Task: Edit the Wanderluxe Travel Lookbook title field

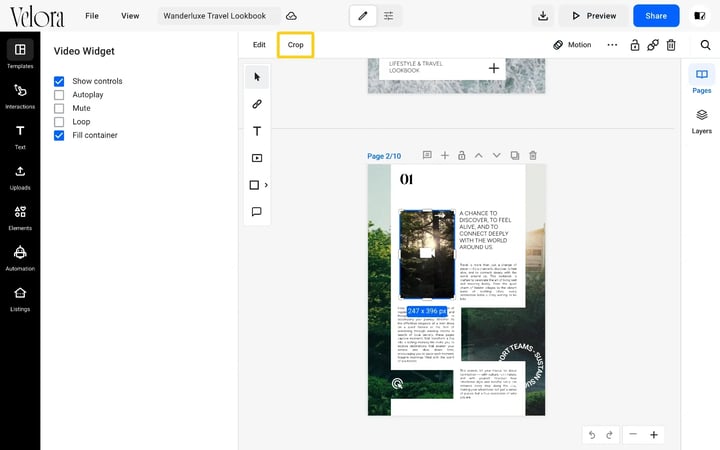Action: pyautogui.click(x=219, y=16)
